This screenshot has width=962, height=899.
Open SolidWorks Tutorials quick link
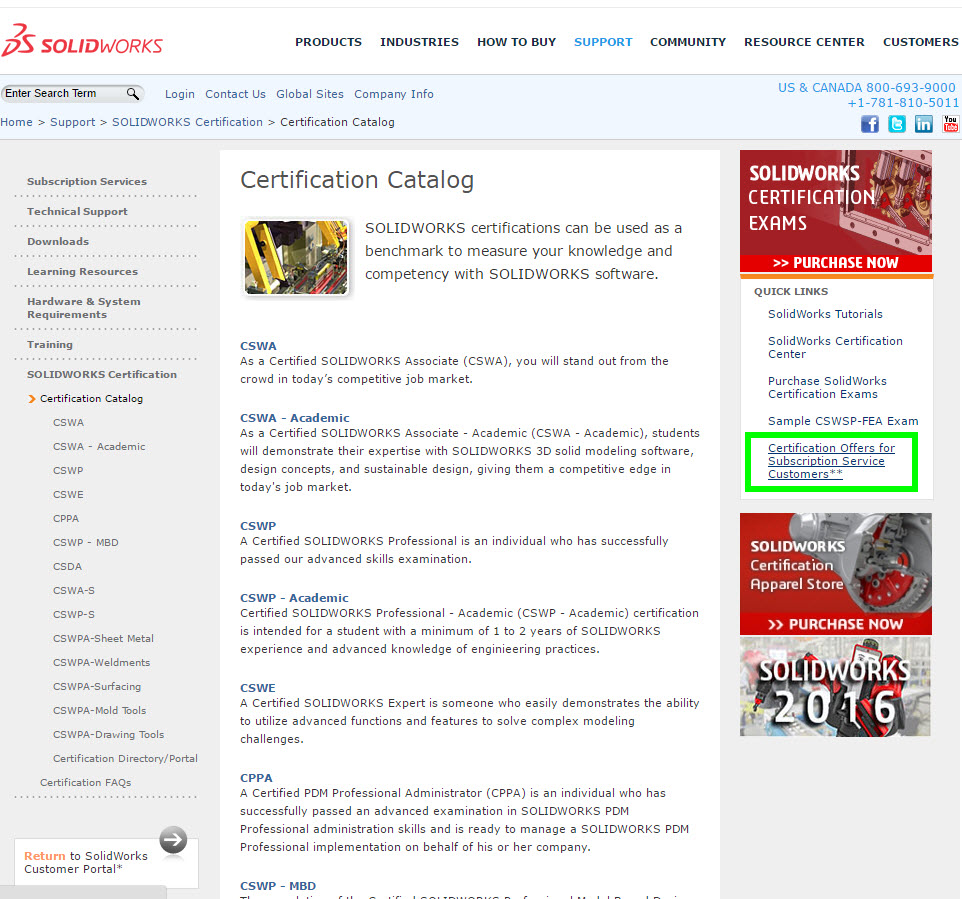825,314
